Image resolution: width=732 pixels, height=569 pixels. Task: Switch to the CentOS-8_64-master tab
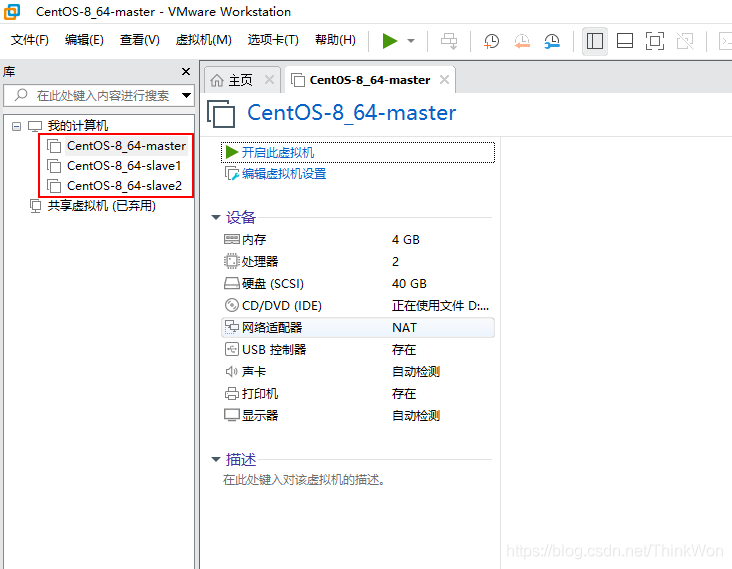coord(369,80)
